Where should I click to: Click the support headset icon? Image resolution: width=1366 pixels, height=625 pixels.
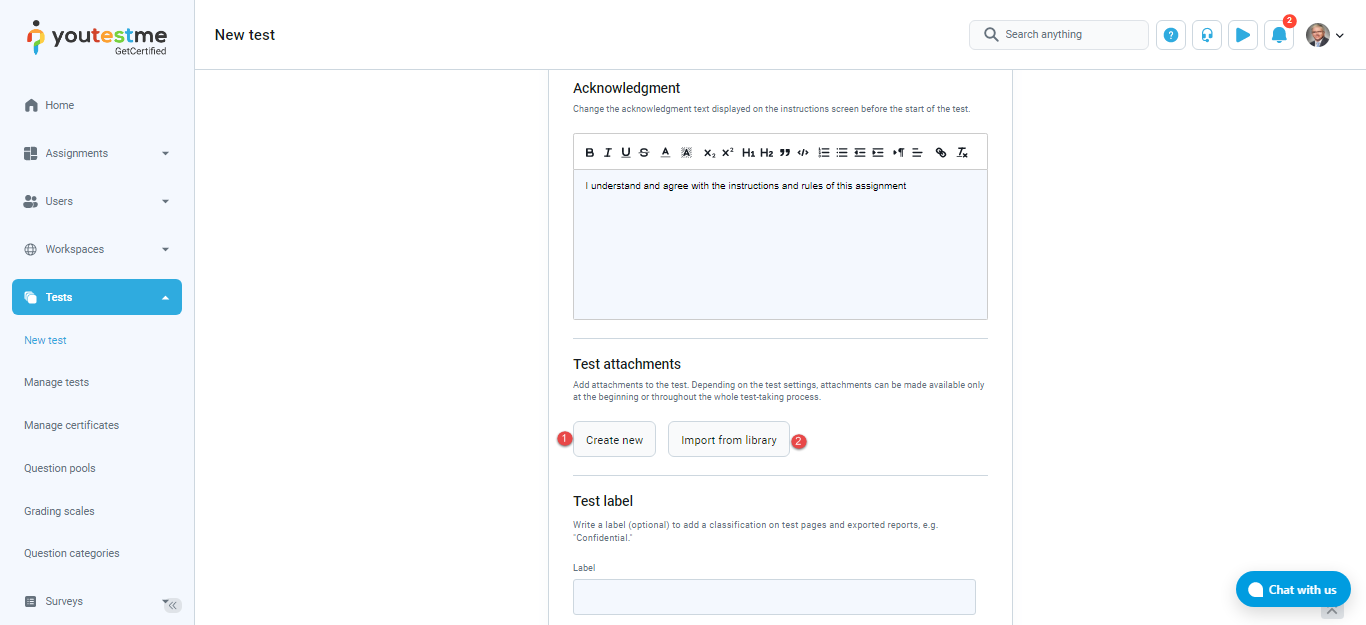[x=1207, y=35]
